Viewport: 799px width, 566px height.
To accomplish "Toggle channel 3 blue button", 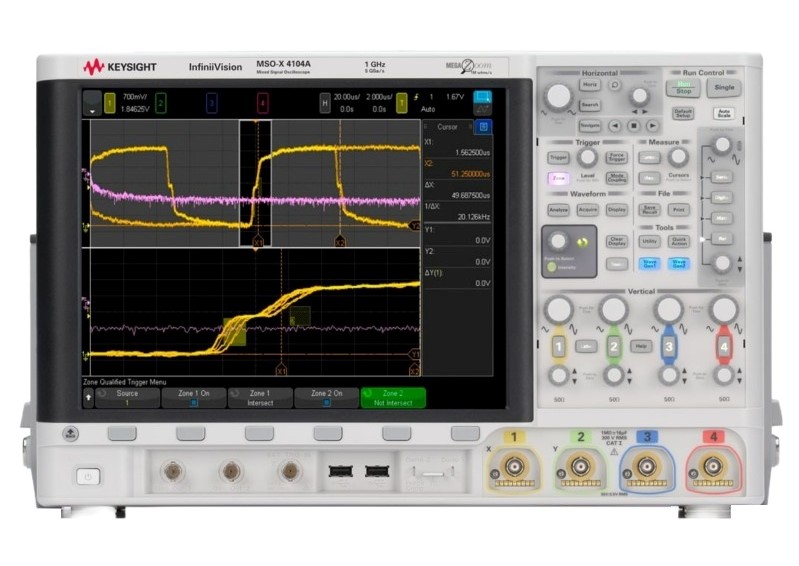I will click(x=669, y=346).
